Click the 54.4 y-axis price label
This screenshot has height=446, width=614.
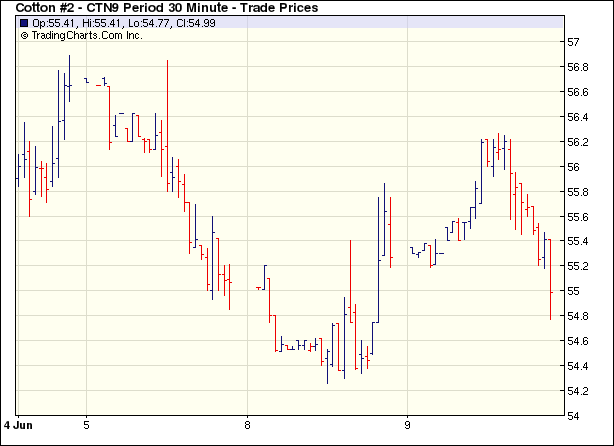(578, 366)
